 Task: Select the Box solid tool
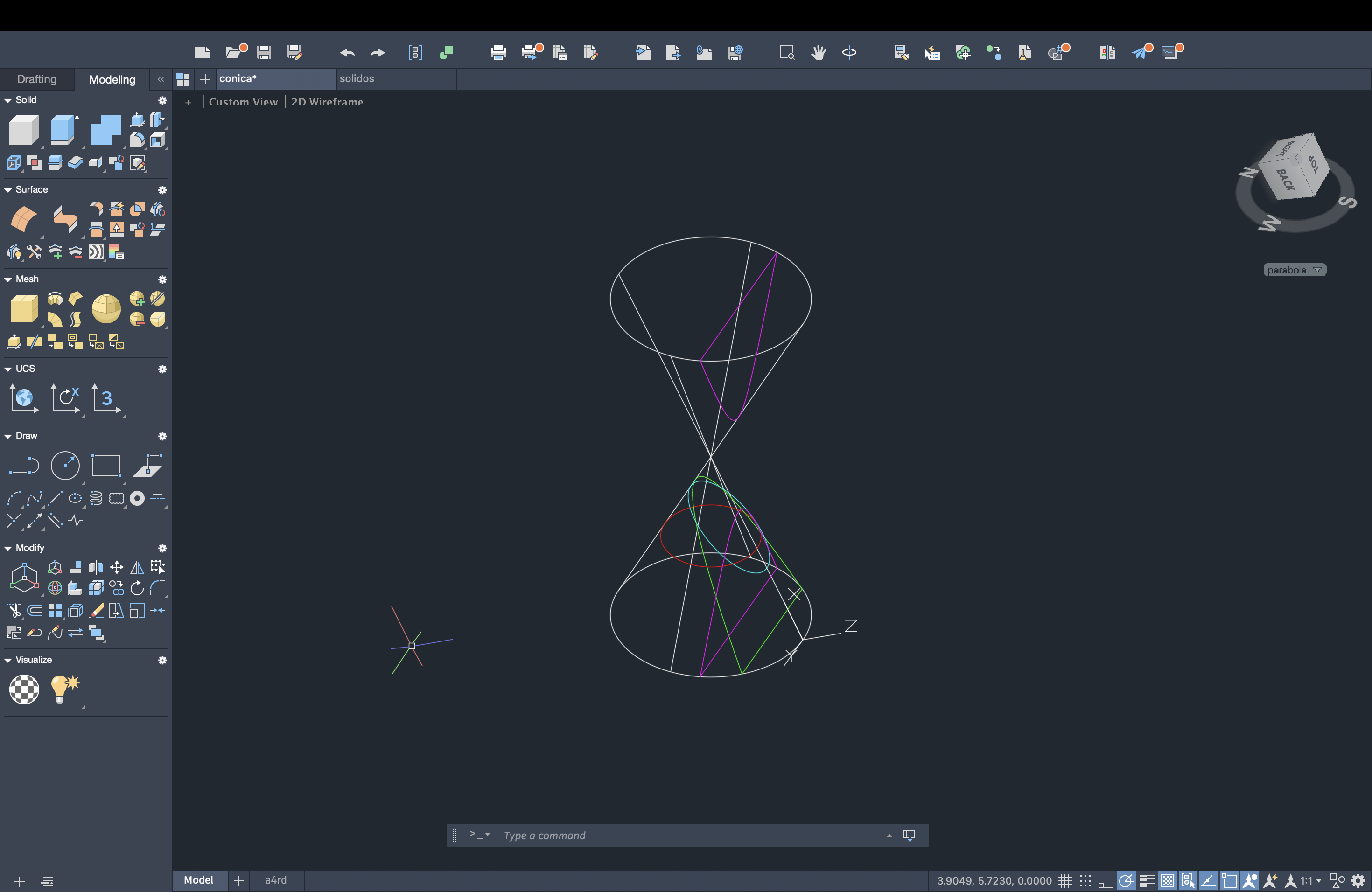point(24,130)
